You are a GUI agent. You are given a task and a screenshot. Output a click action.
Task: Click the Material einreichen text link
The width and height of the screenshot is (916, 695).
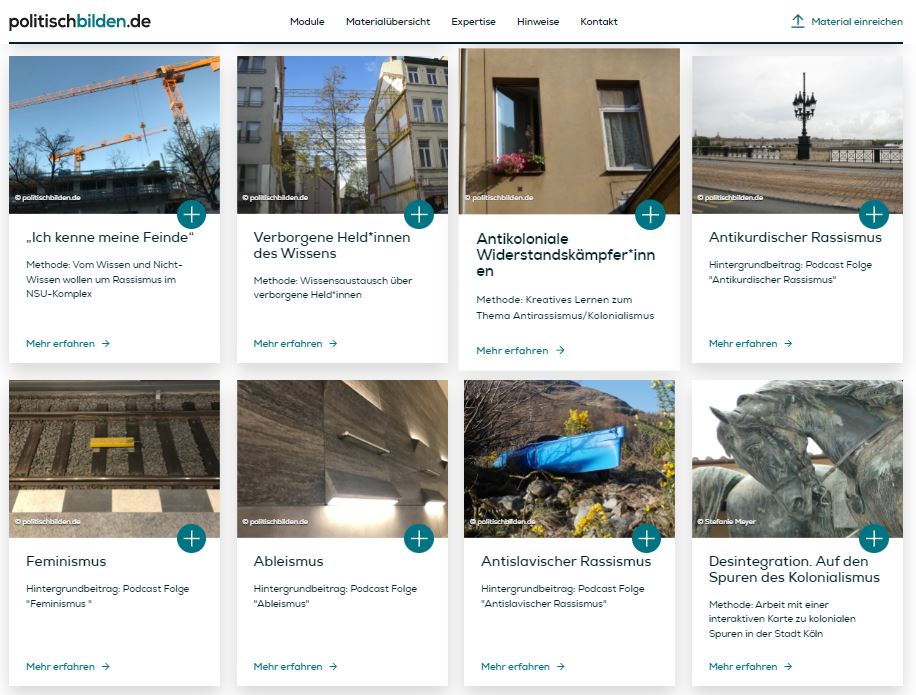(x=857, y=22)
